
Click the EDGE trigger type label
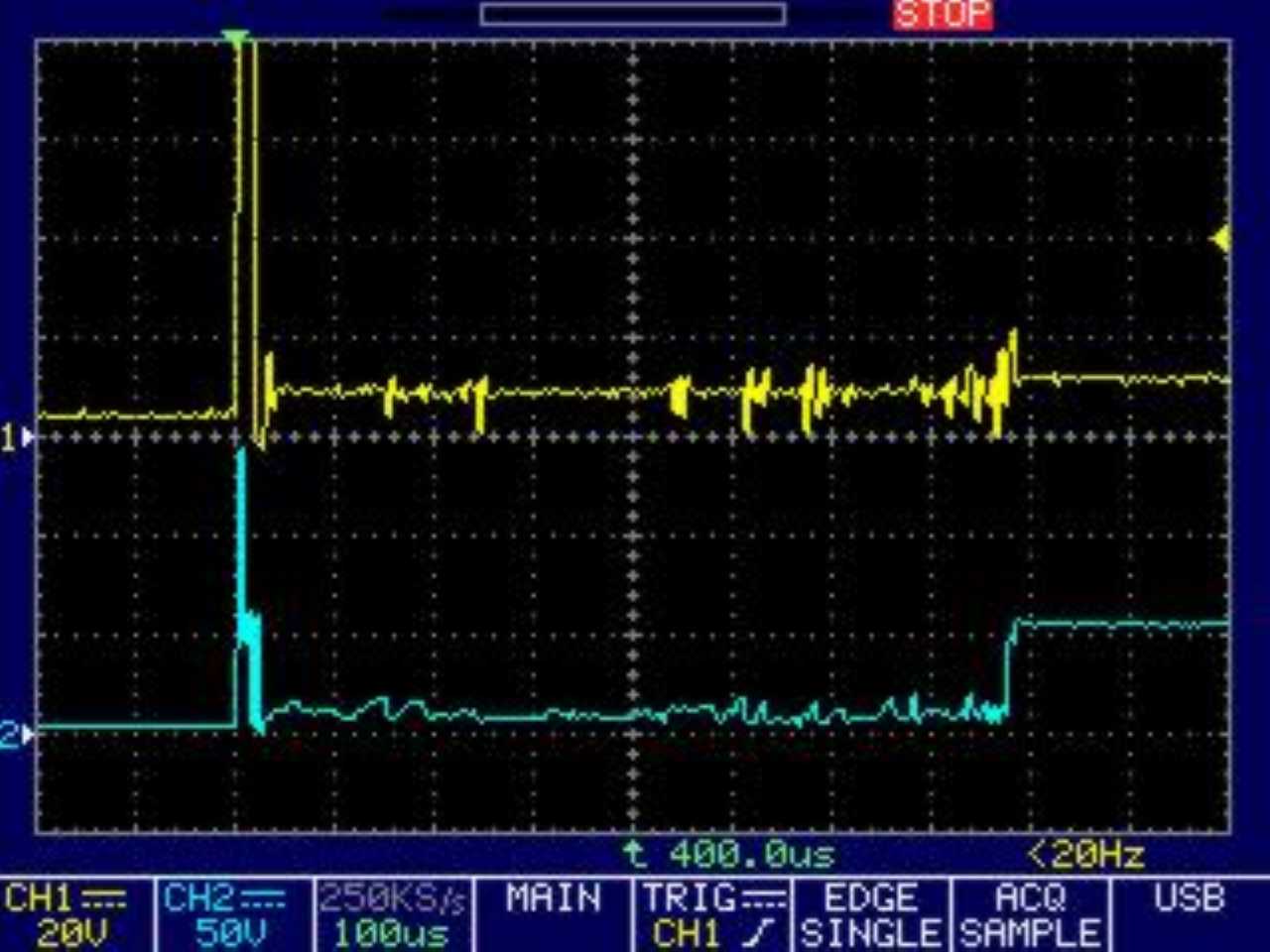coord(870,899)
